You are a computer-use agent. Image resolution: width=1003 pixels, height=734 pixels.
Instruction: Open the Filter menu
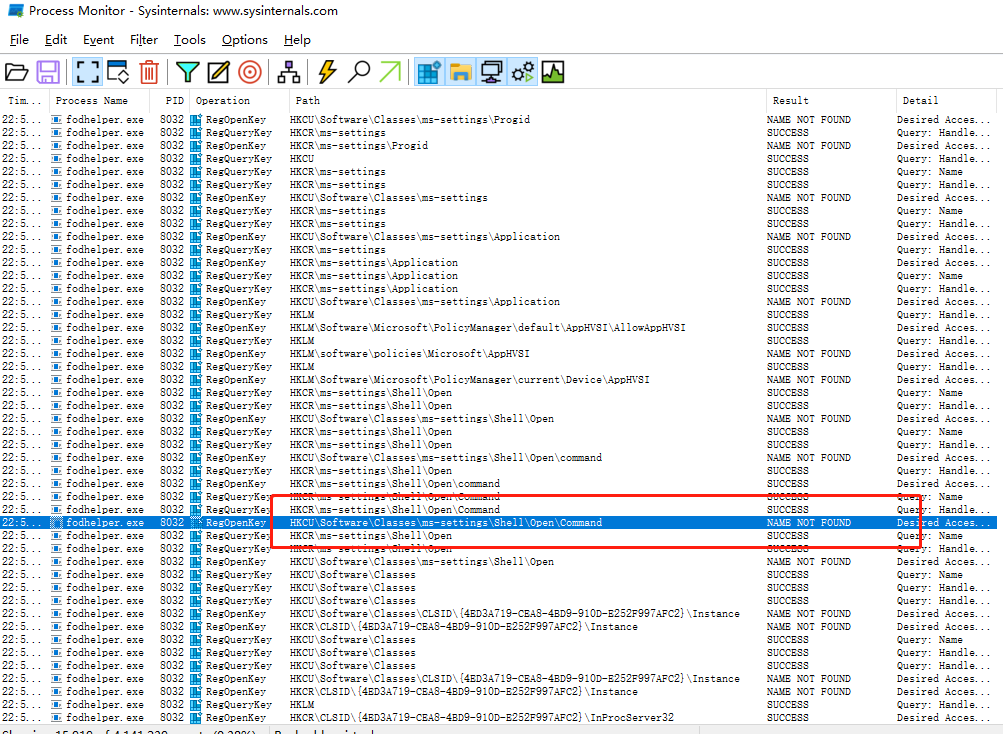143,40
